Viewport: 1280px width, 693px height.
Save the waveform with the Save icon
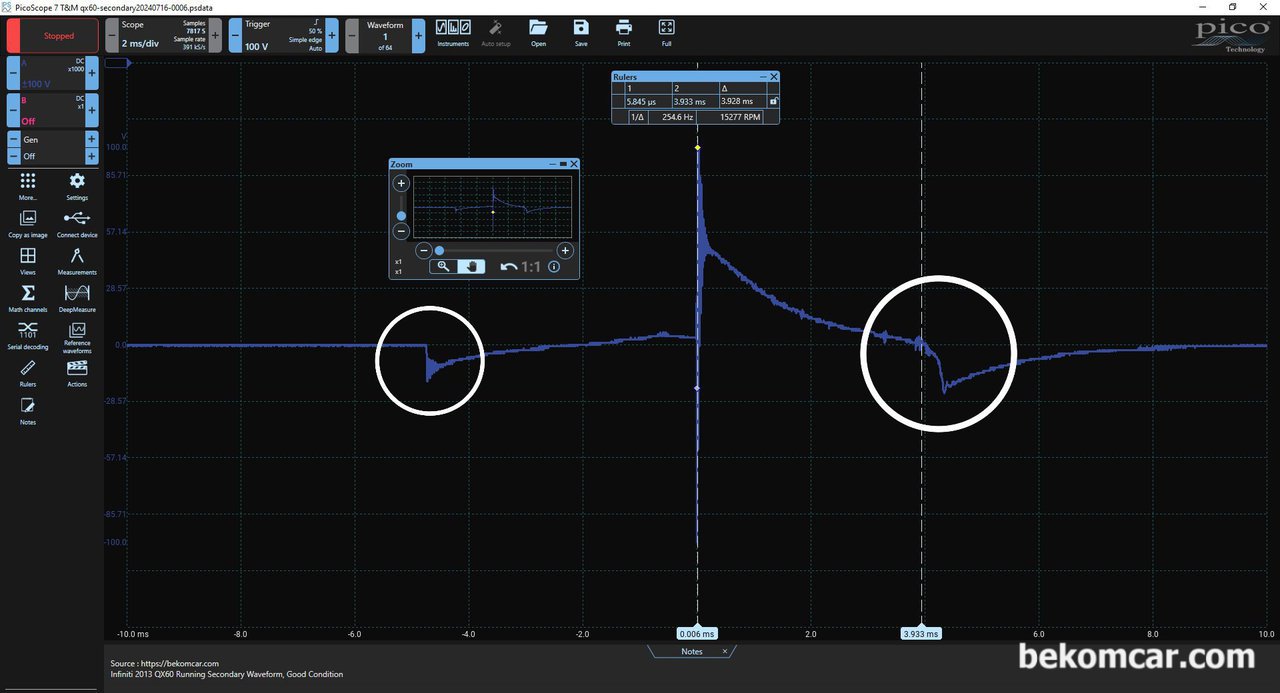[581, 33]
